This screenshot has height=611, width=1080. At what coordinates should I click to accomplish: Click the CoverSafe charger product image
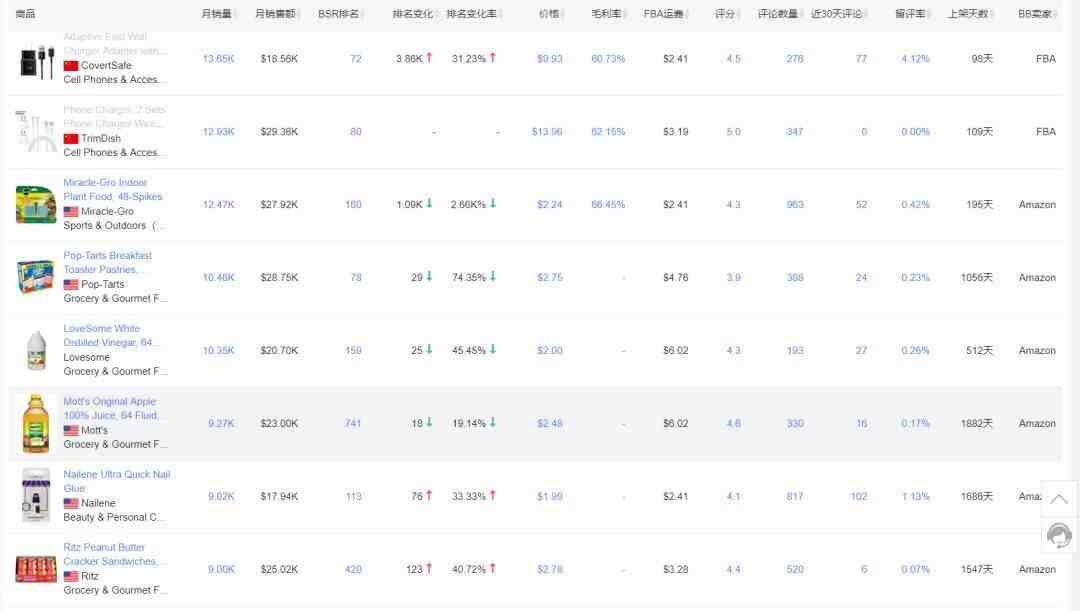tap(35, 60)
